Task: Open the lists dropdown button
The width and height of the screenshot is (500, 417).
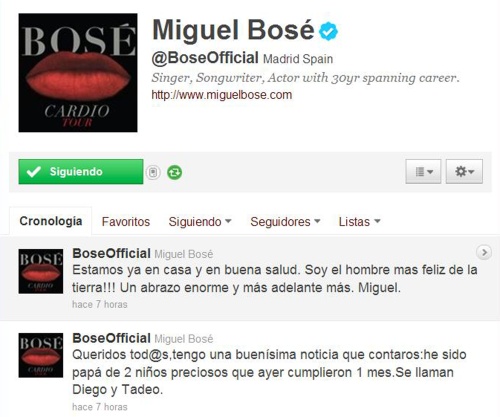Action: tap(423, 171)
